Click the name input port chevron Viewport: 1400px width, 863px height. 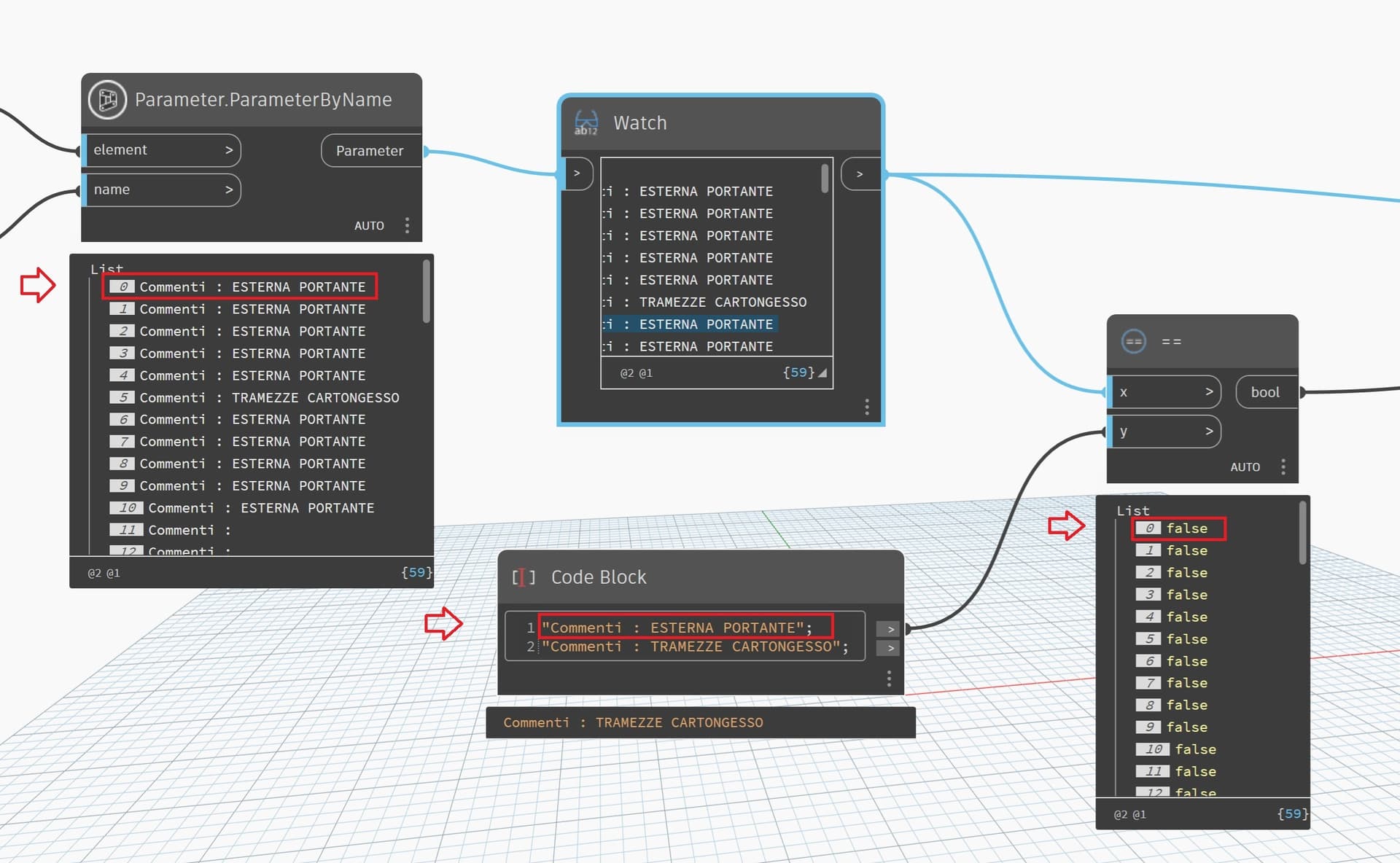pyautogui.click(x=229, y=190)
